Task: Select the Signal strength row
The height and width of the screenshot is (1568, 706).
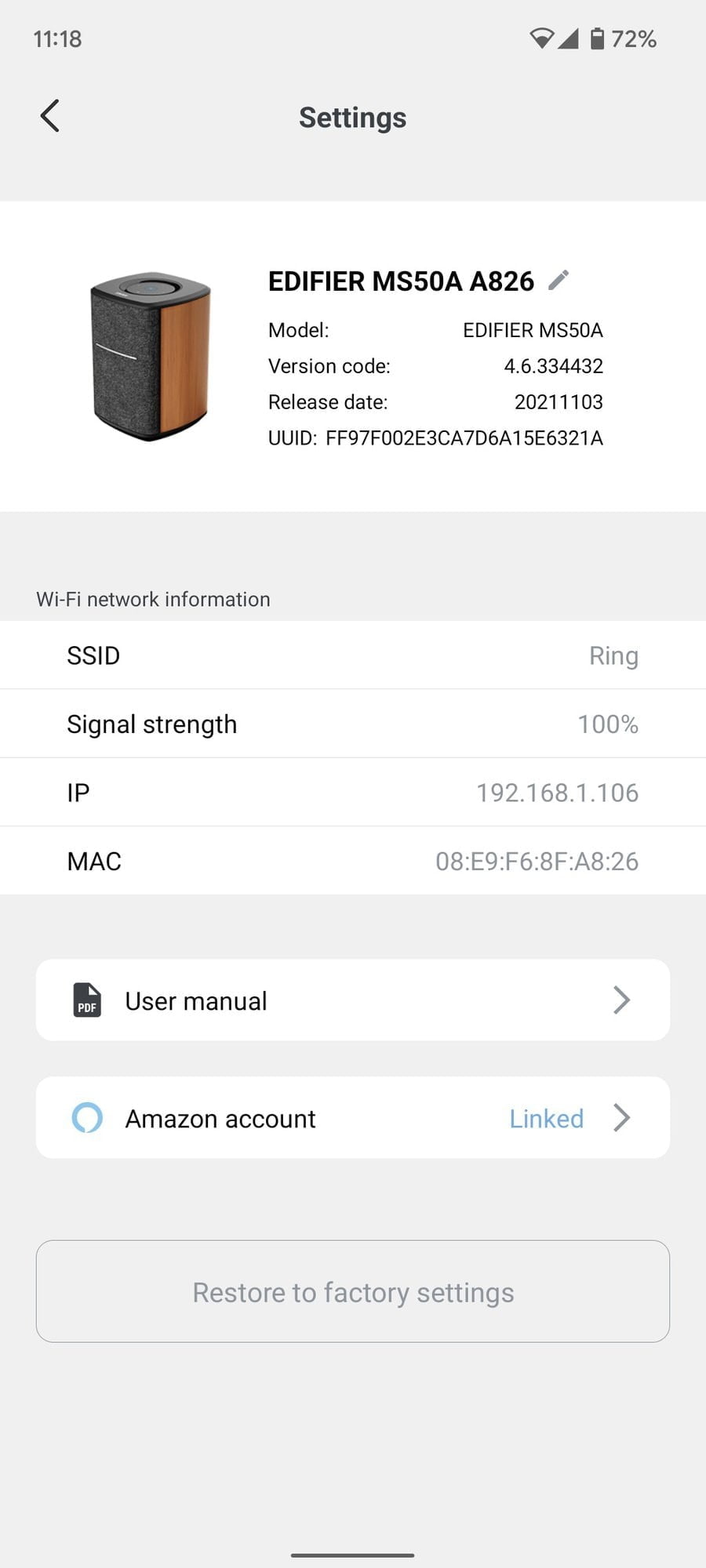Action: click(x=353, y=724)
